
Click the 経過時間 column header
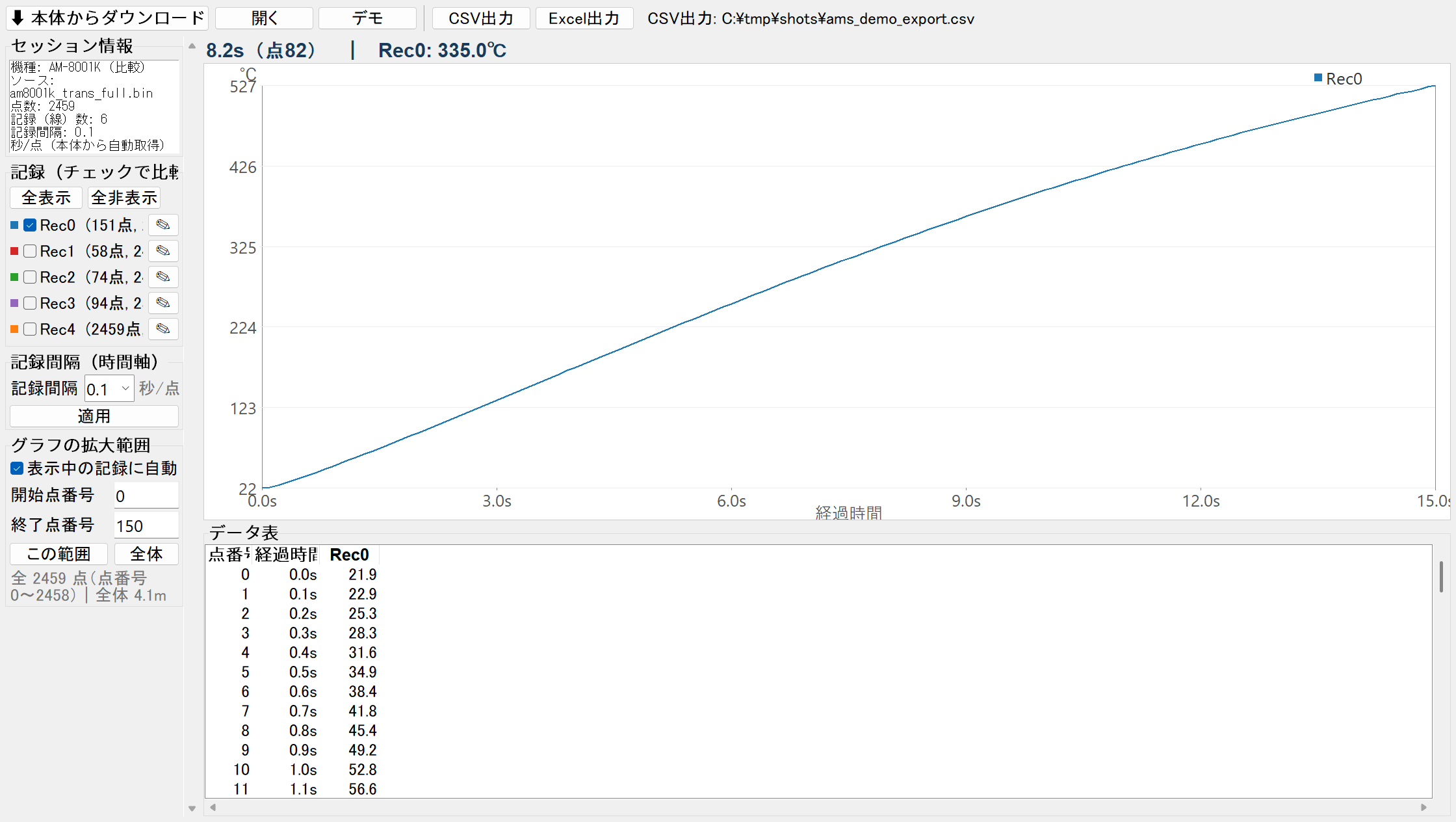pos(286,555)
